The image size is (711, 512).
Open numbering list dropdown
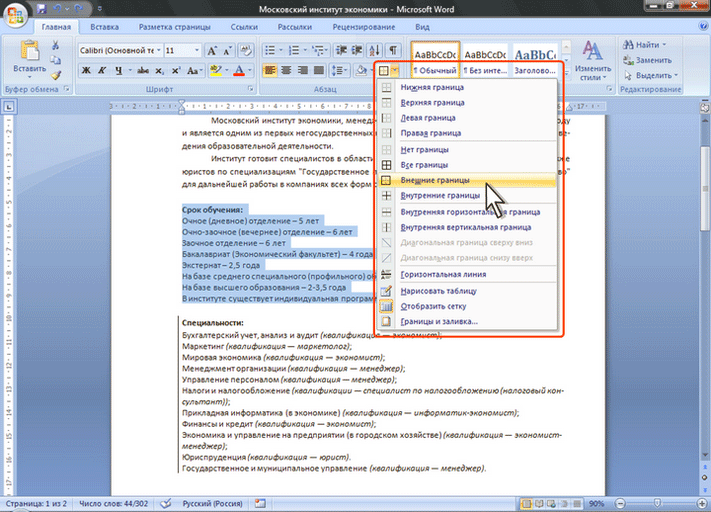[x=305, y=50]
